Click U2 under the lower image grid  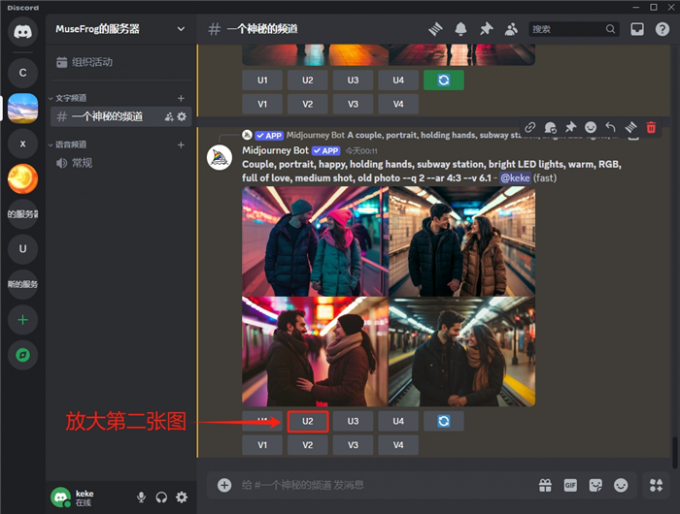tap(307, 421)
